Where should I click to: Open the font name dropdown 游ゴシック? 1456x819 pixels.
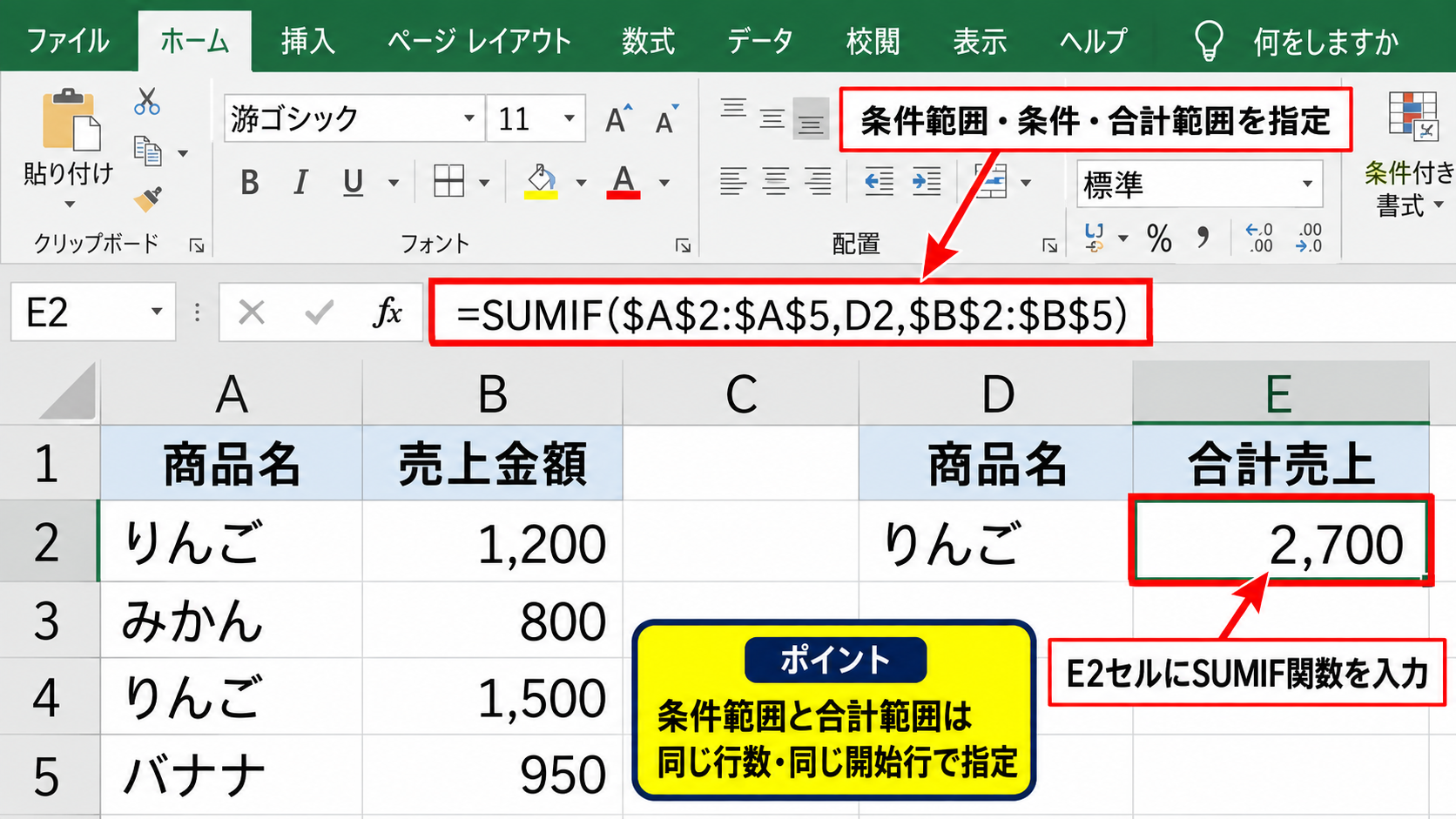coord(468,117)
